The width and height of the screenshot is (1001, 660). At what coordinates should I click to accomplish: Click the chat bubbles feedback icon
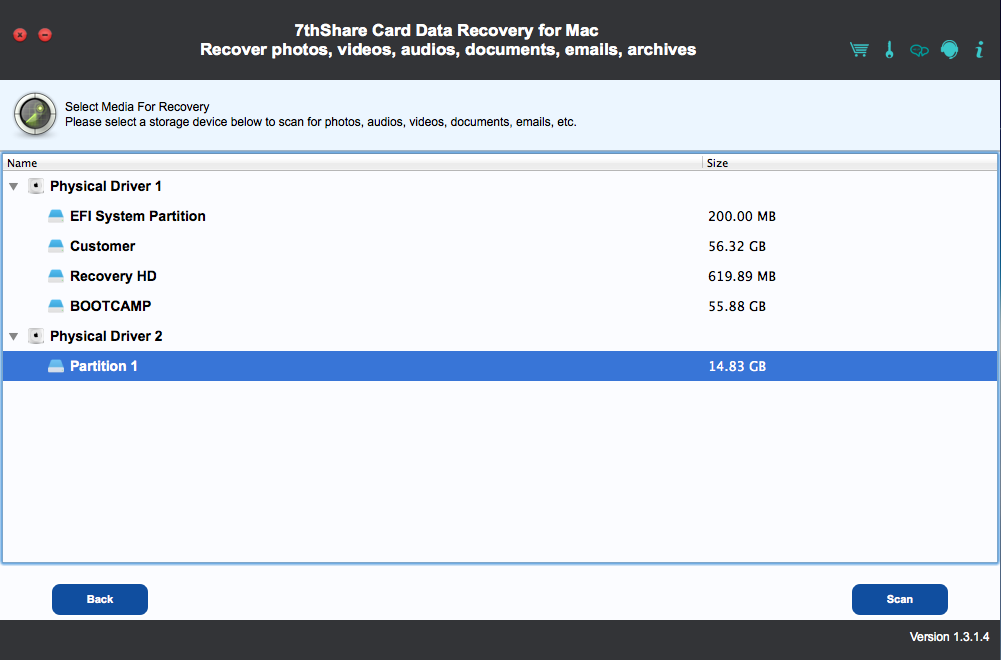coord(919,51)
